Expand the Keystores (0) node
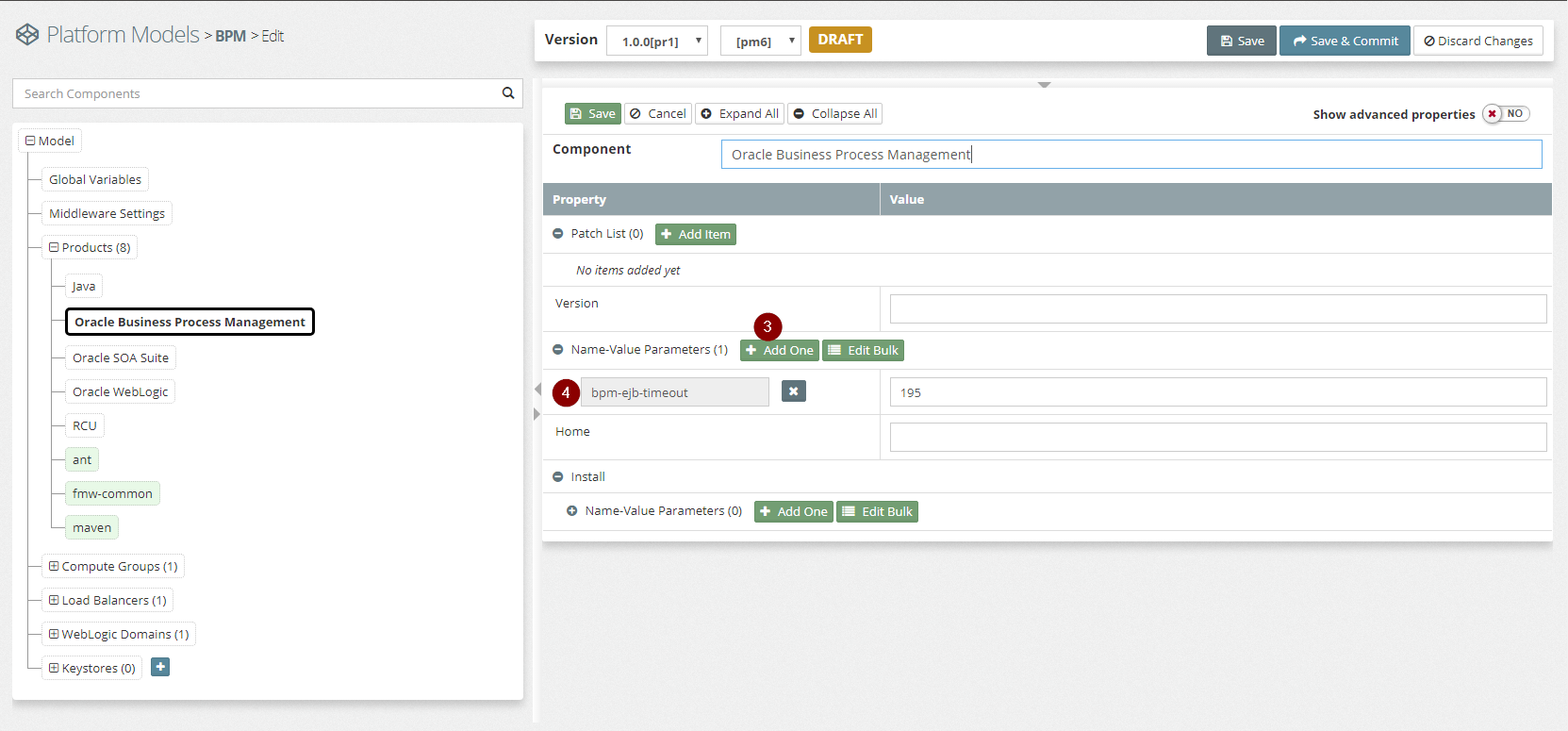The height and width of the screenshot is (731, 1568). coord(54,668)
